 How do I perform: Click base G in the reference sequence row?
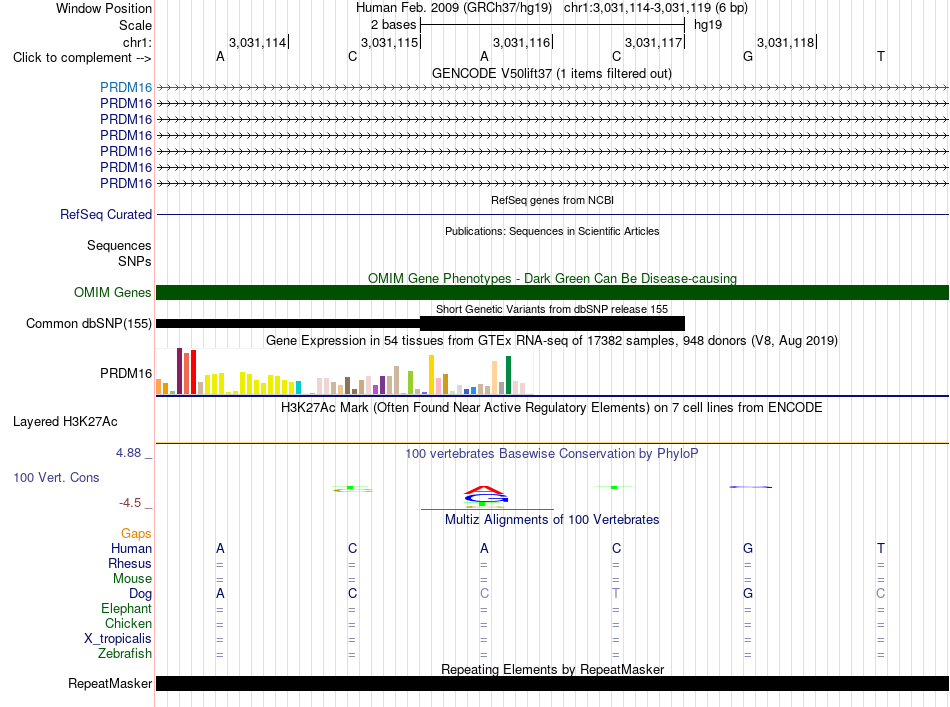[x=748, y=57]
